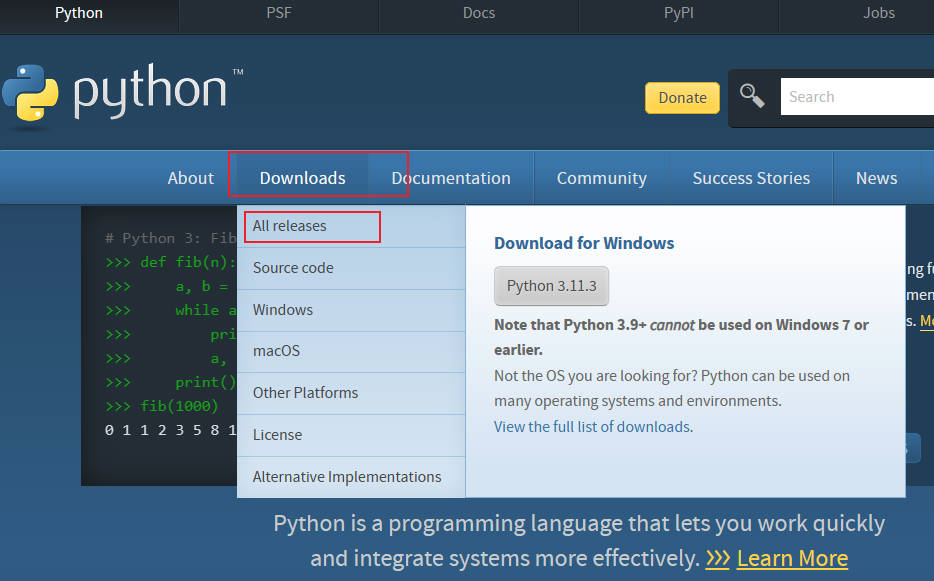
Task: Open the Documentation navigation menu
Action: [451, 178]
